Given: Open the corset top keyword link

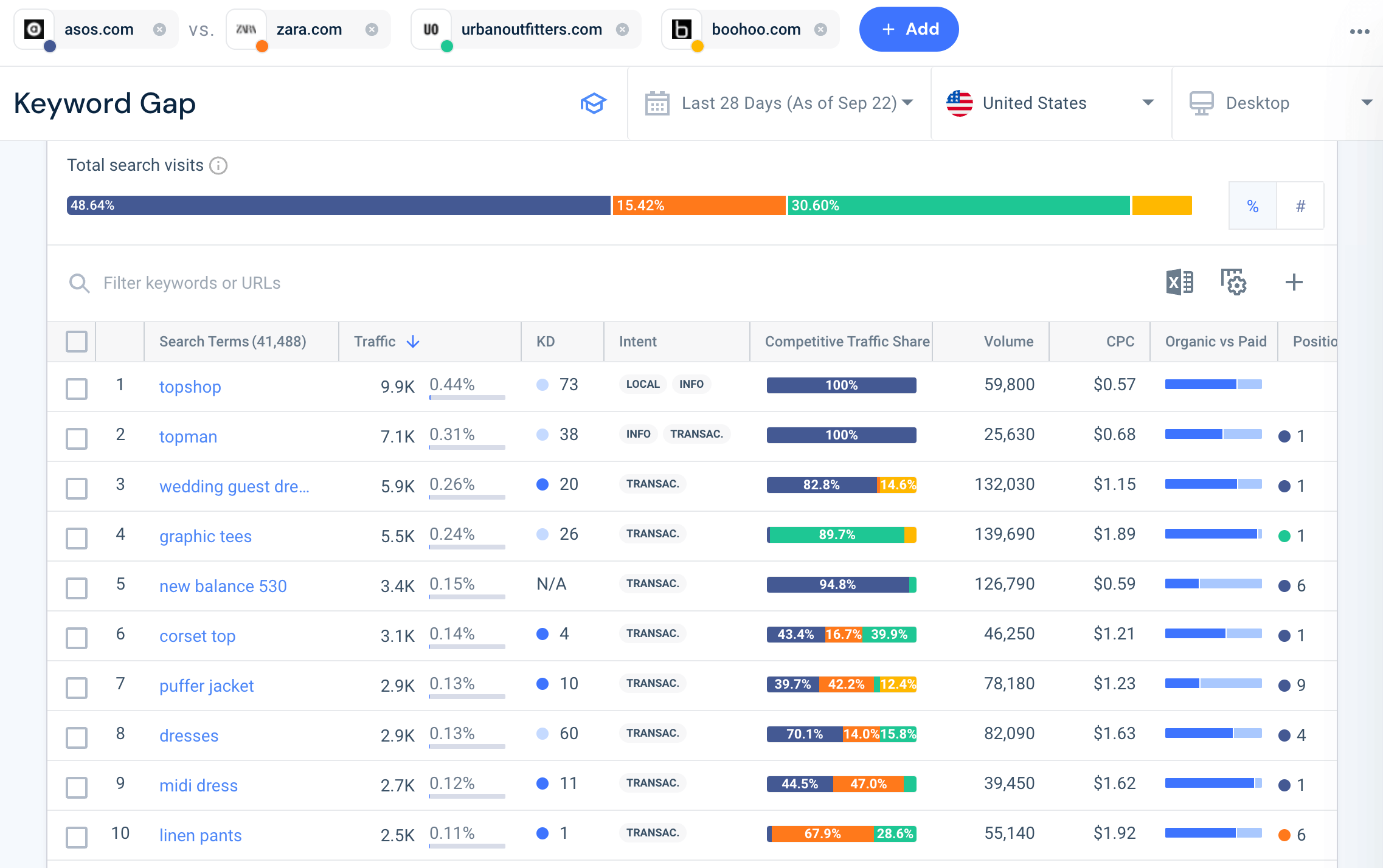Looking at the screenshot, I should [197, 636].
